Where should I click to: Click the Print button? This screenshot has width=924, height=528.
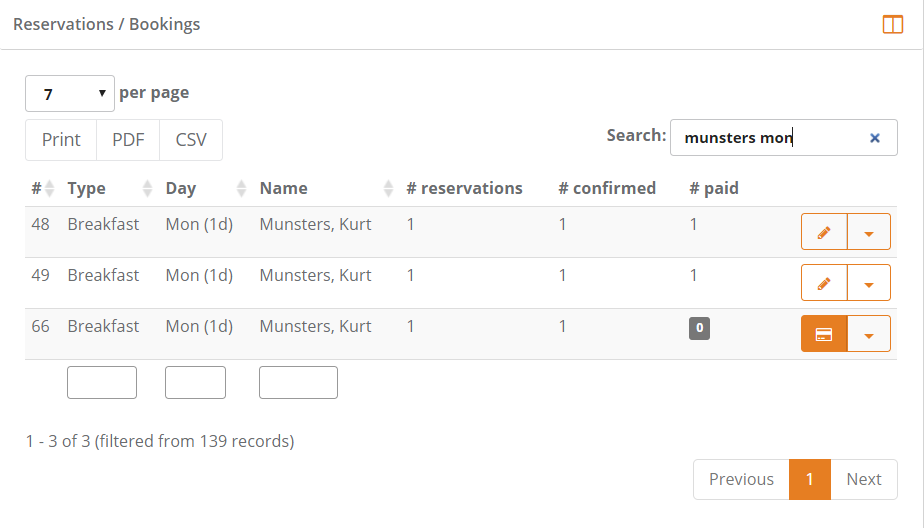pyautogui.click(x=61, y=140)
